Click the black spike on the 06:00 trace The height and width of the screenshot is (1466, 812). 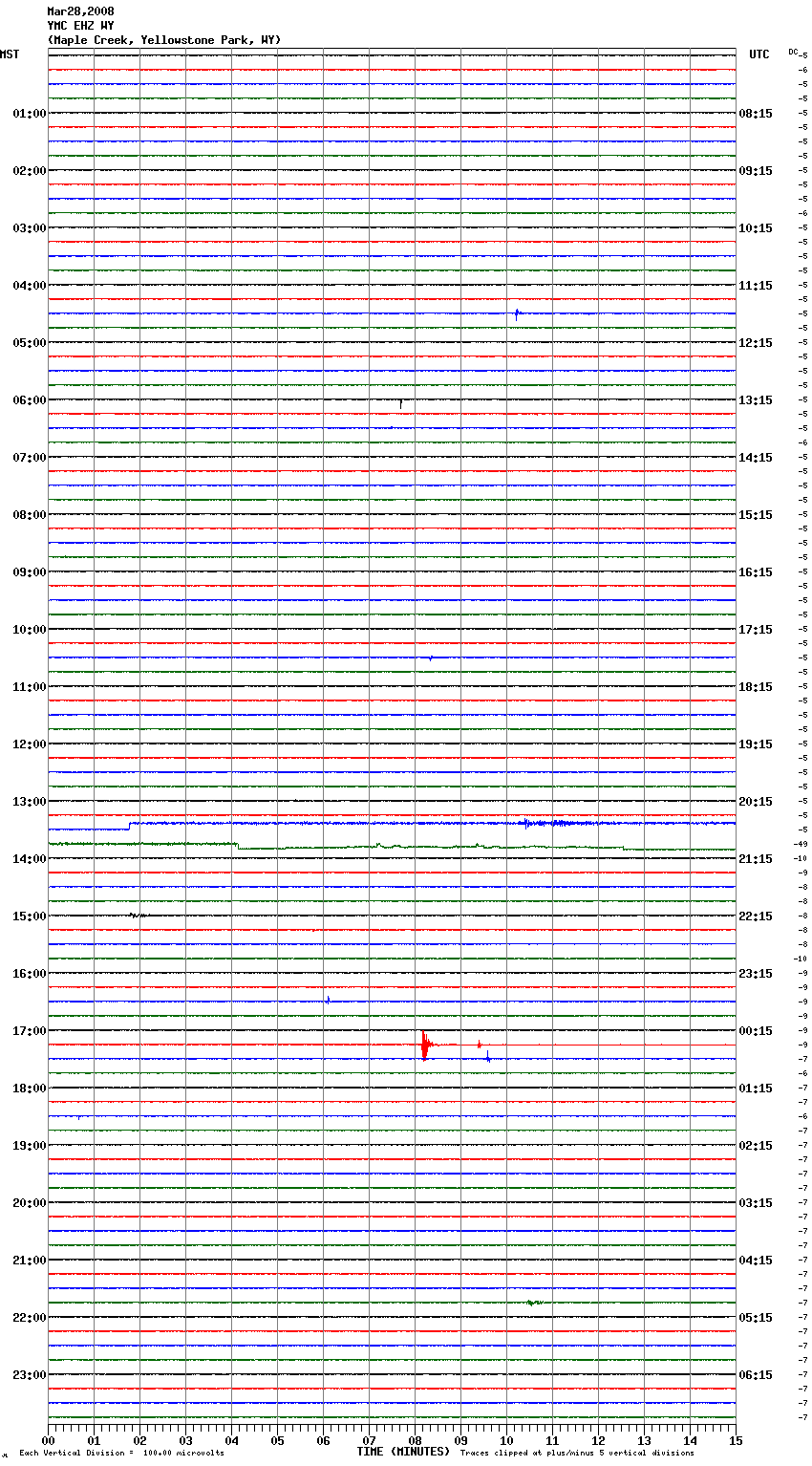coord(400,403)
